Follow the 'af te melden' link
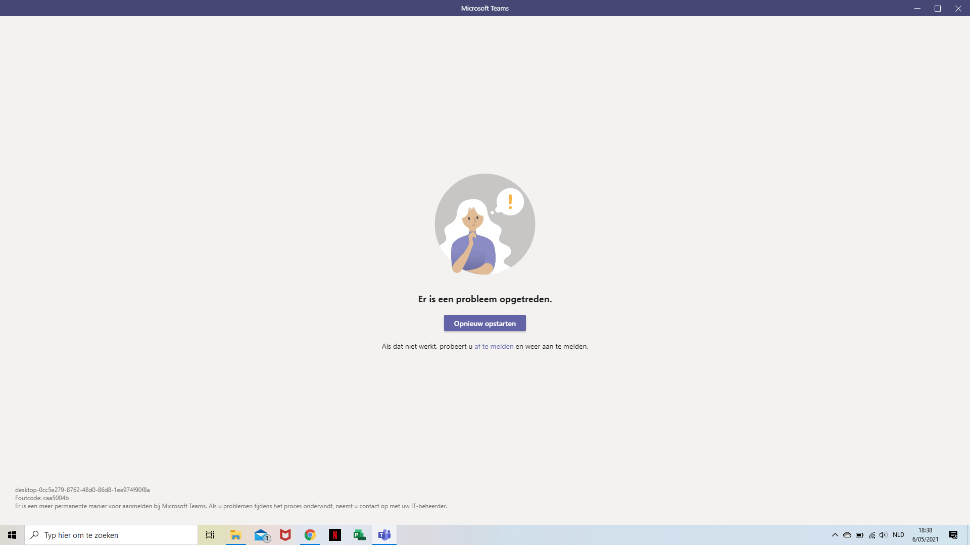Viewport: 970px width, 545px height. 494,346
